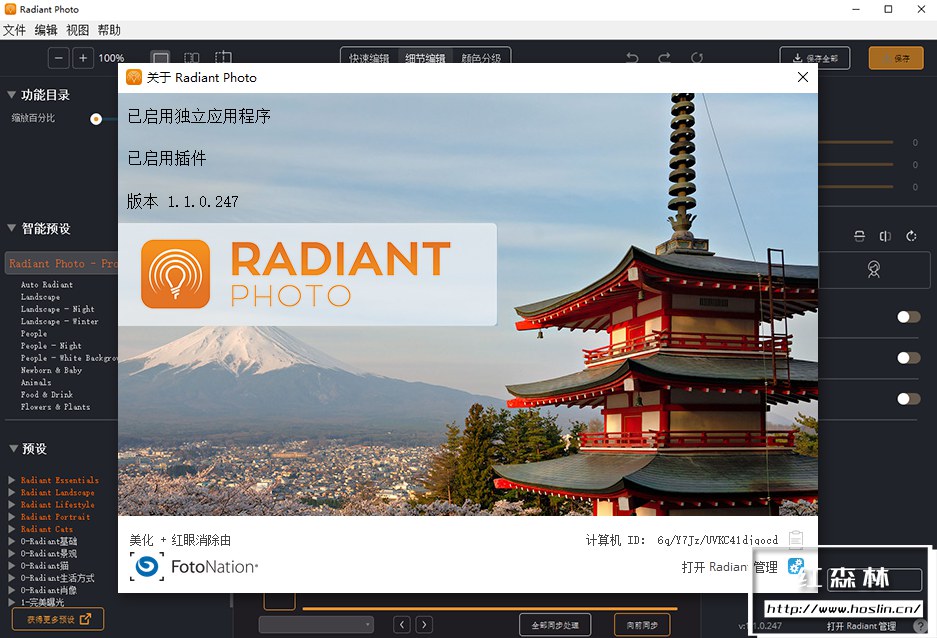Go to next image arrow button
This screenshot has width=937, height=638.
coord(424,625)
